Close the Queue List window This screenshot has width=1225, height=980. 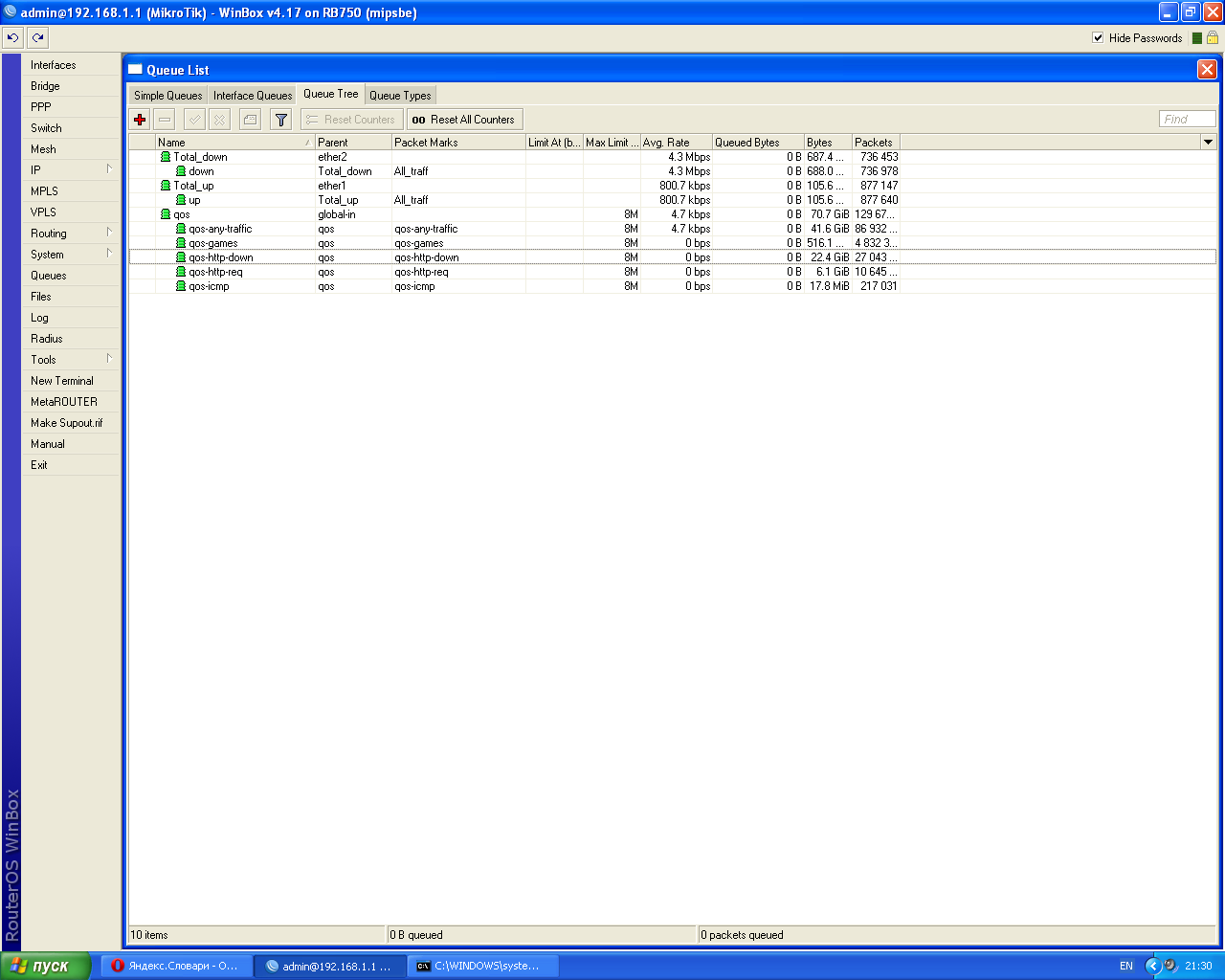tap(1207, 70)
